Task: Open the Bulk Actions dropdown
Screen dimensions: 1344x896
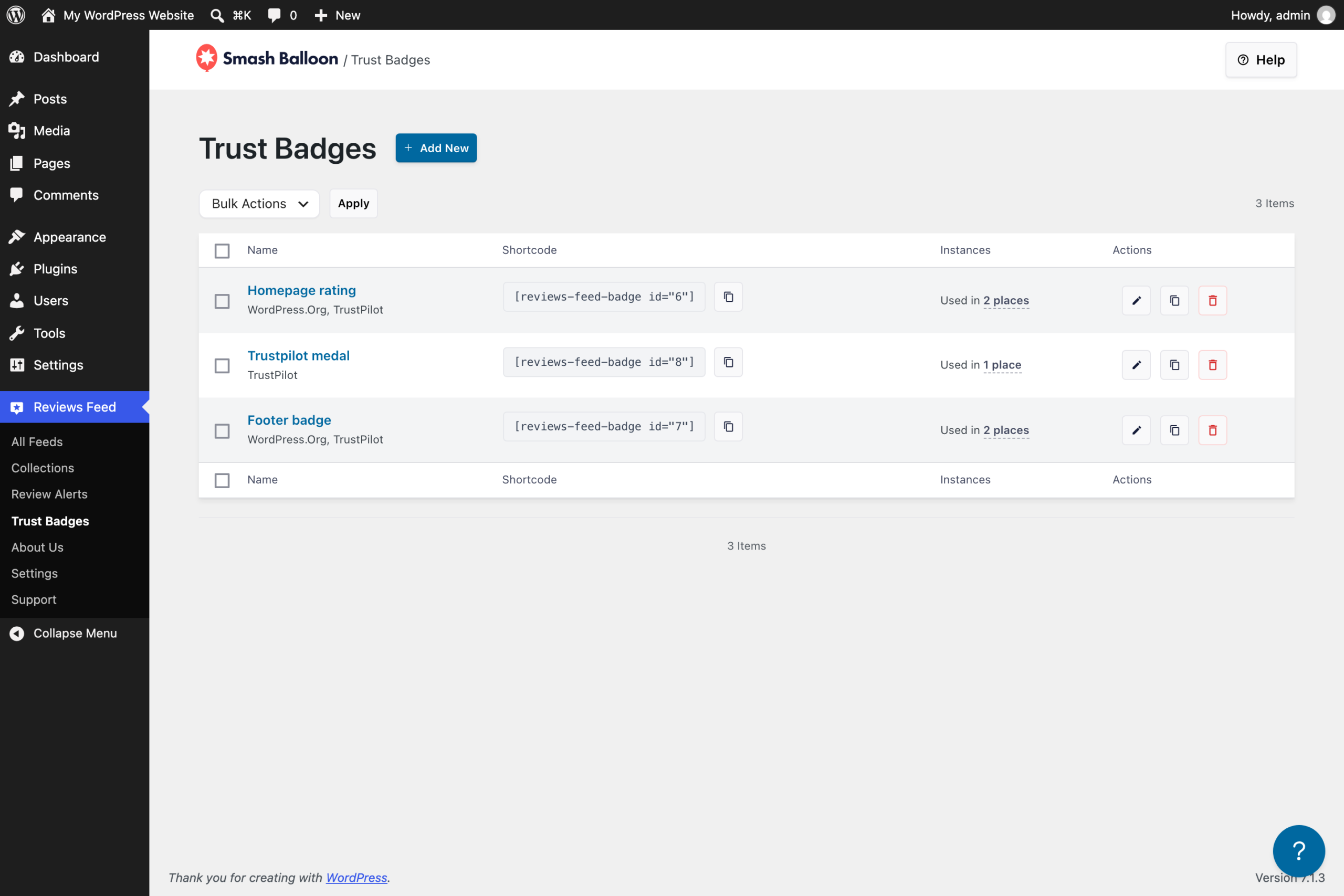Action: pos(259,204)
